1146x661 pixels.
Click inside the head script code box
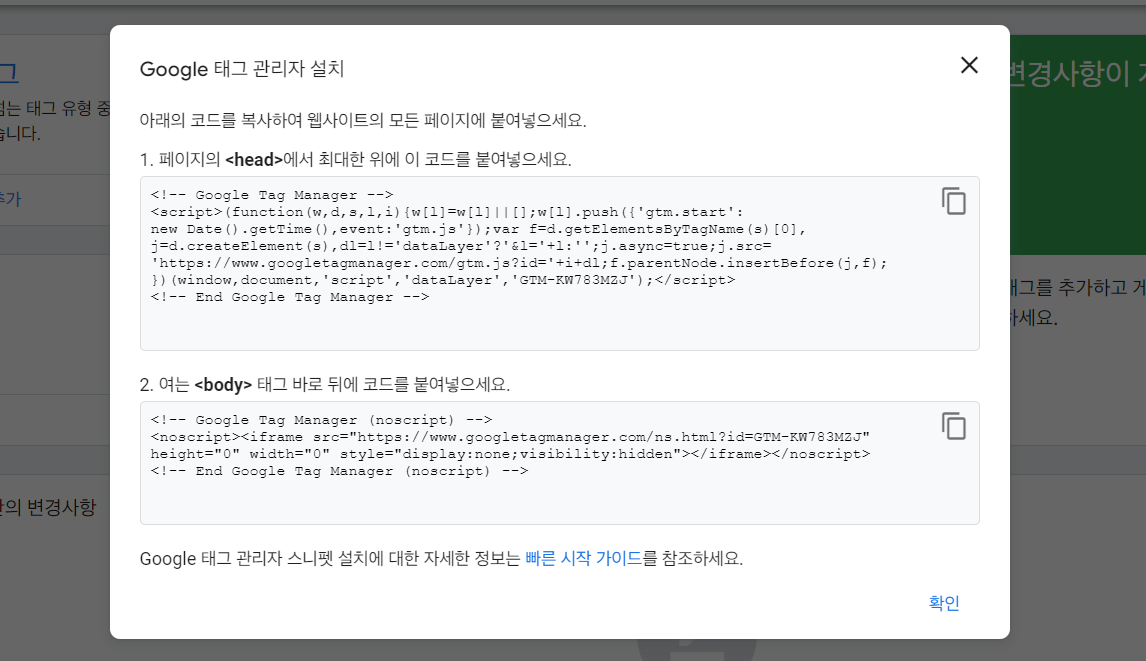tap(559, 263)
